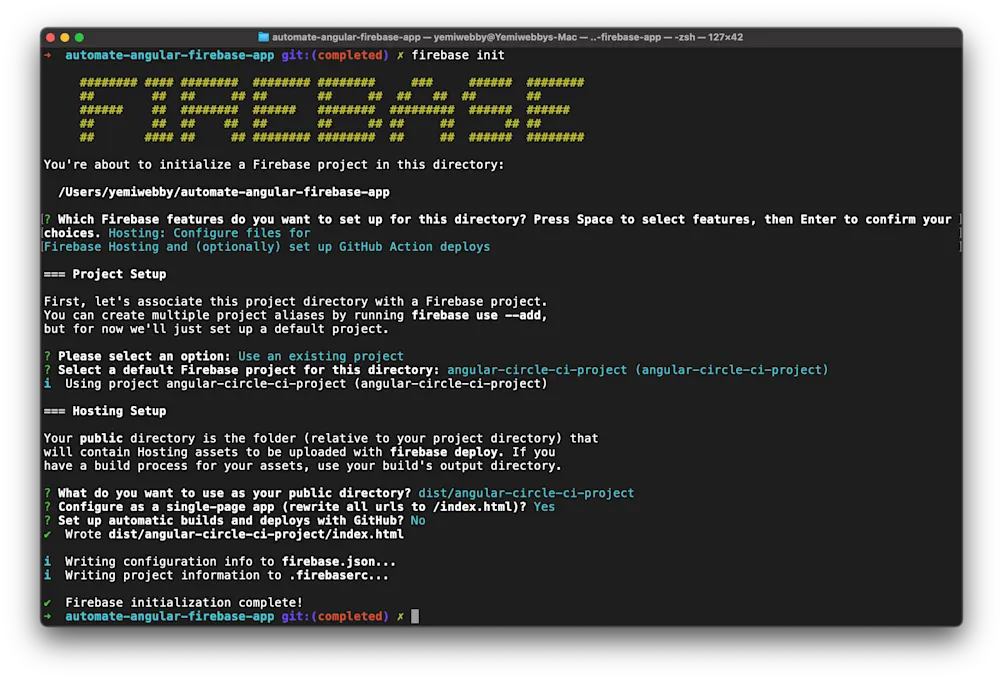Click the green checkmark beside "Firebase initialization complete!"

46,602
